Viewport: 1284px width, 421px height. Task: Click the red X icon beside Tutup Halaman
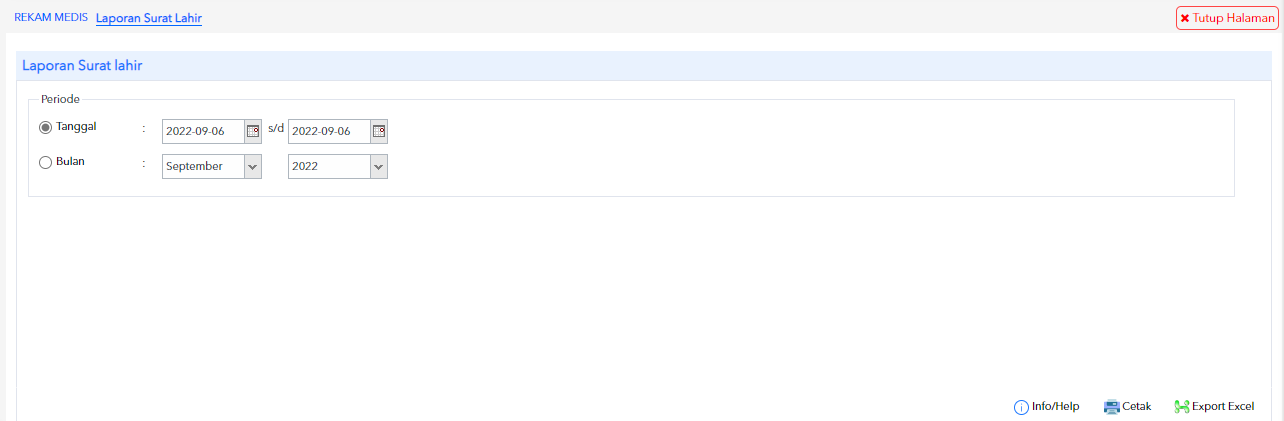click(x=1185, y=18)
